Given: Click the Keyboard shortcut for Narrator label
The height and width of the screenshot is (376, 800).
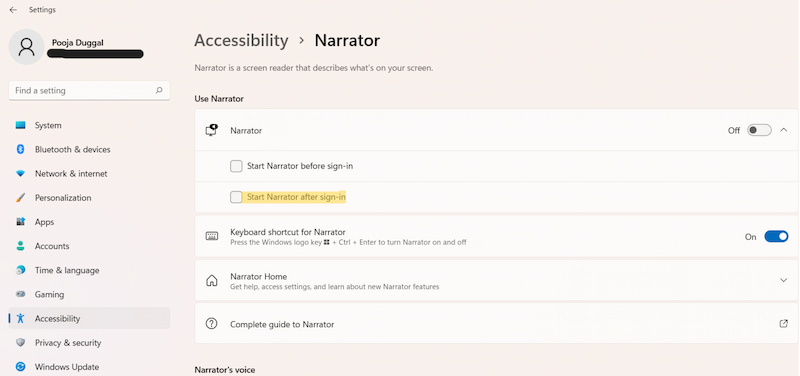Looking at the screenshot, I should pyautogui.click(x=288, y=232).
